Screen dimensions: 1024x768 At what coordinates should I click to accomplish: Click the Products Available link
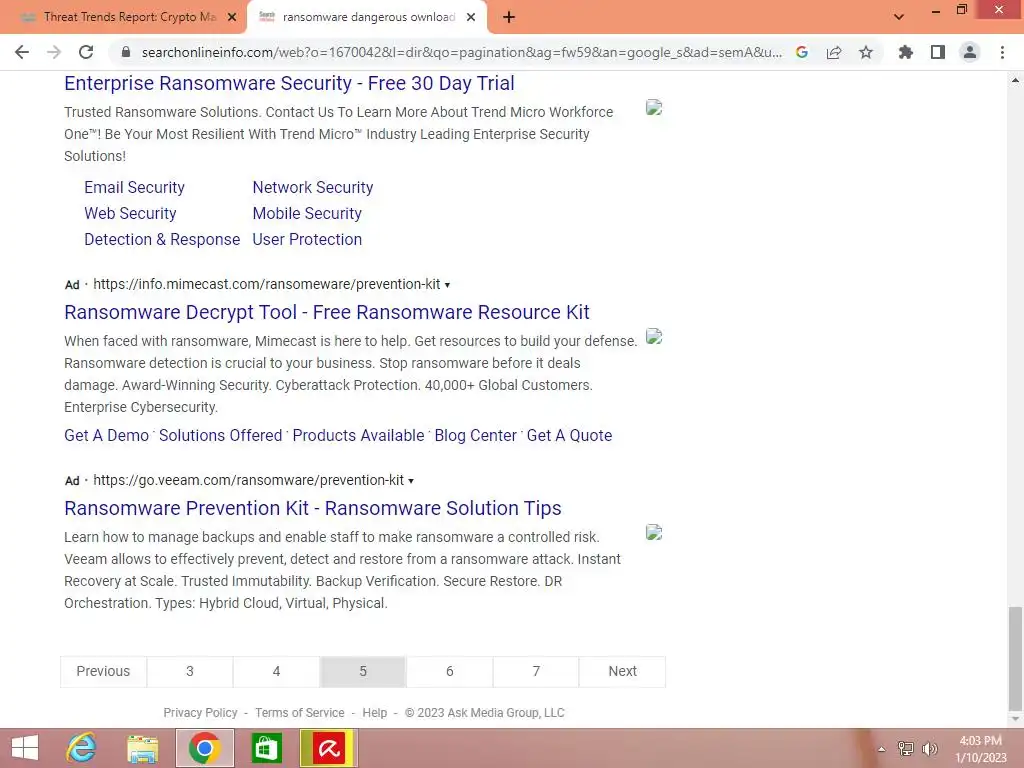pyautogui.click(x=359, y=436)
